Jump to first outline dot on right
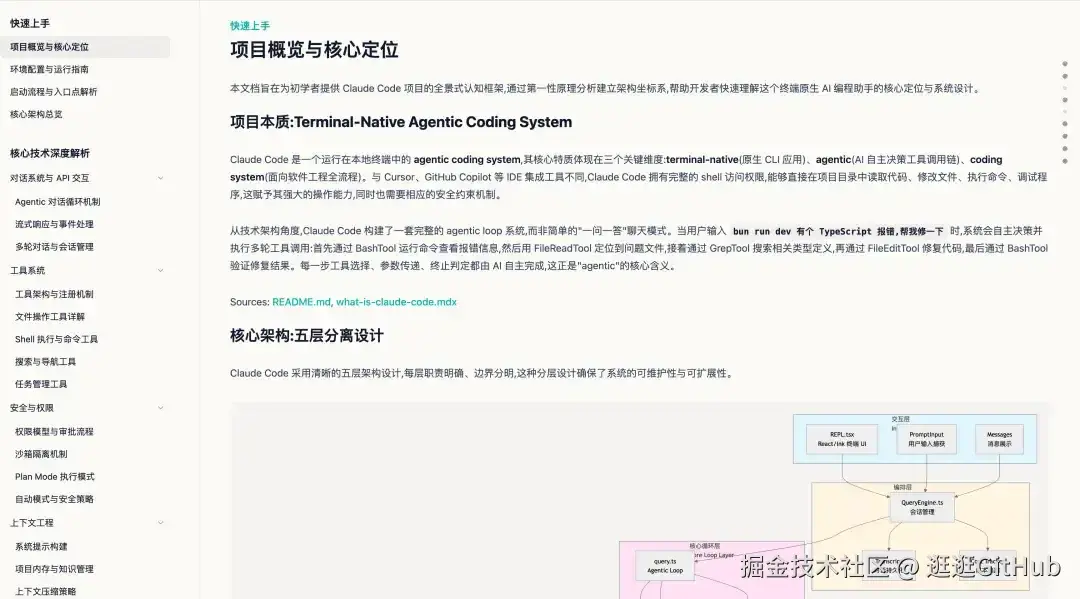1080x599 pixels. pos(1065,64)
